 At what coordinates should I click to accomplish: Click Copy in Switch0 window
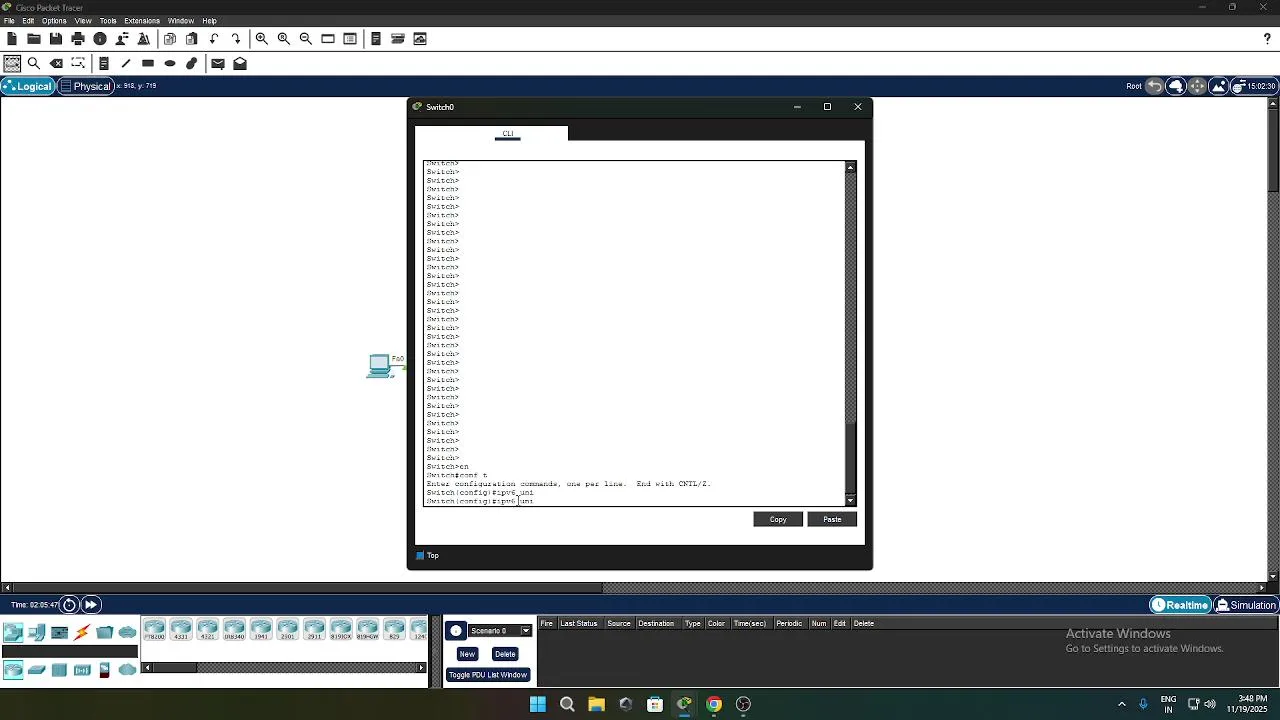tap(778, 519)
